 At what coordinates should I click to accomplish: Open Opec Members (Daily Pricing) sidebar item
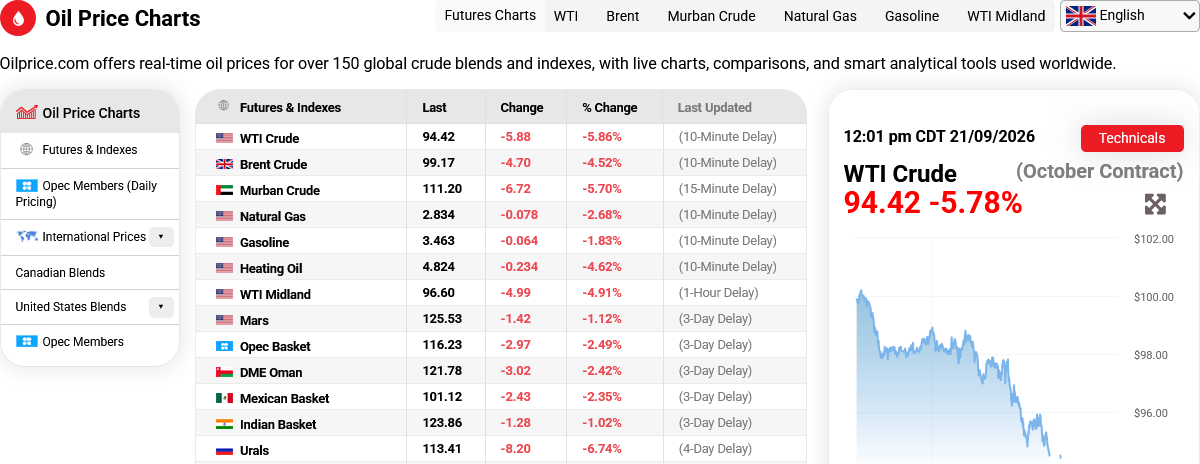pyautogui.click(x=90, y=194)
